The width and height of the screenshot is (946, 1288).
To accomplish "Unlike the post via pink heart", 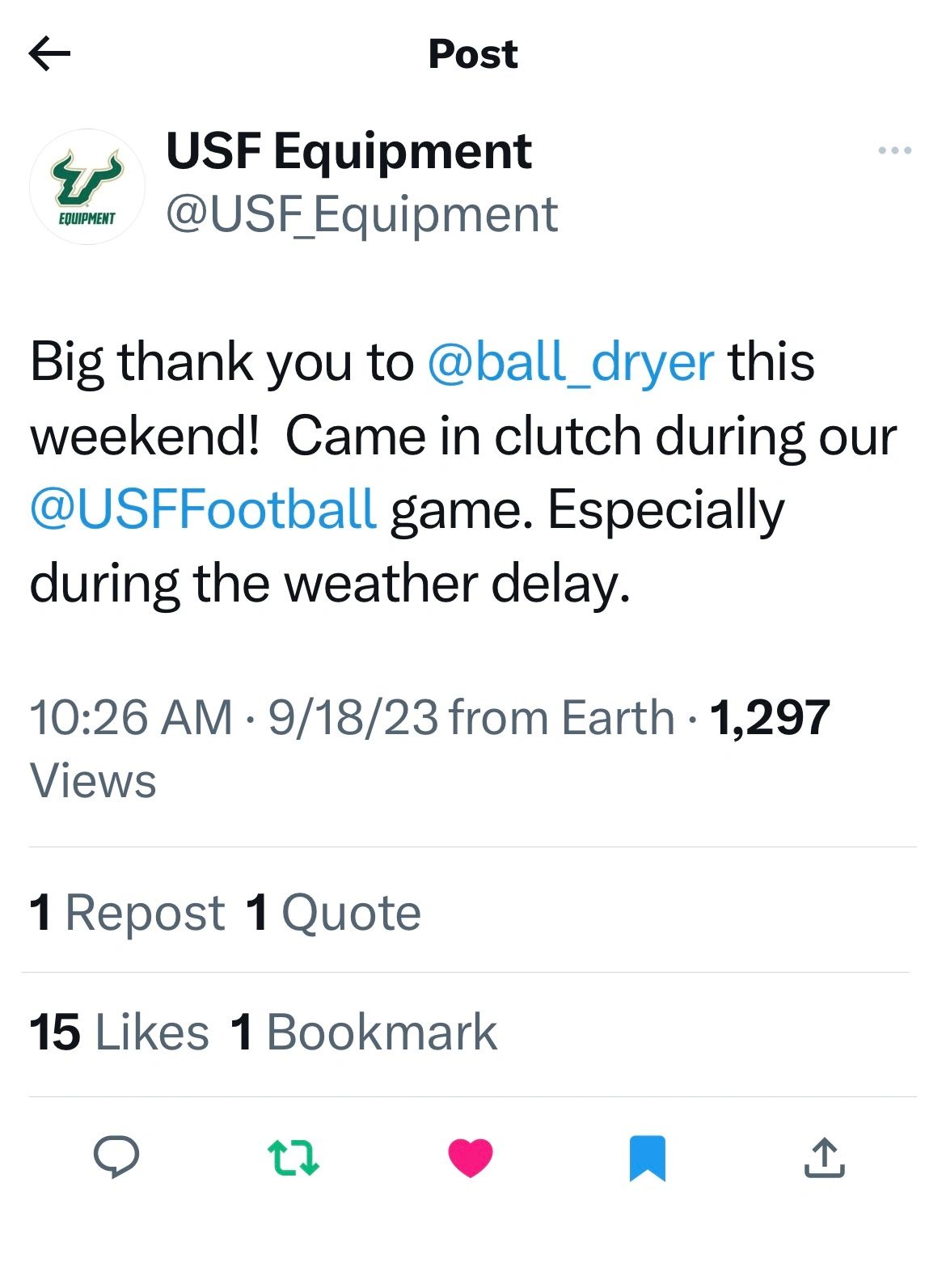I will click(471, 1157).
